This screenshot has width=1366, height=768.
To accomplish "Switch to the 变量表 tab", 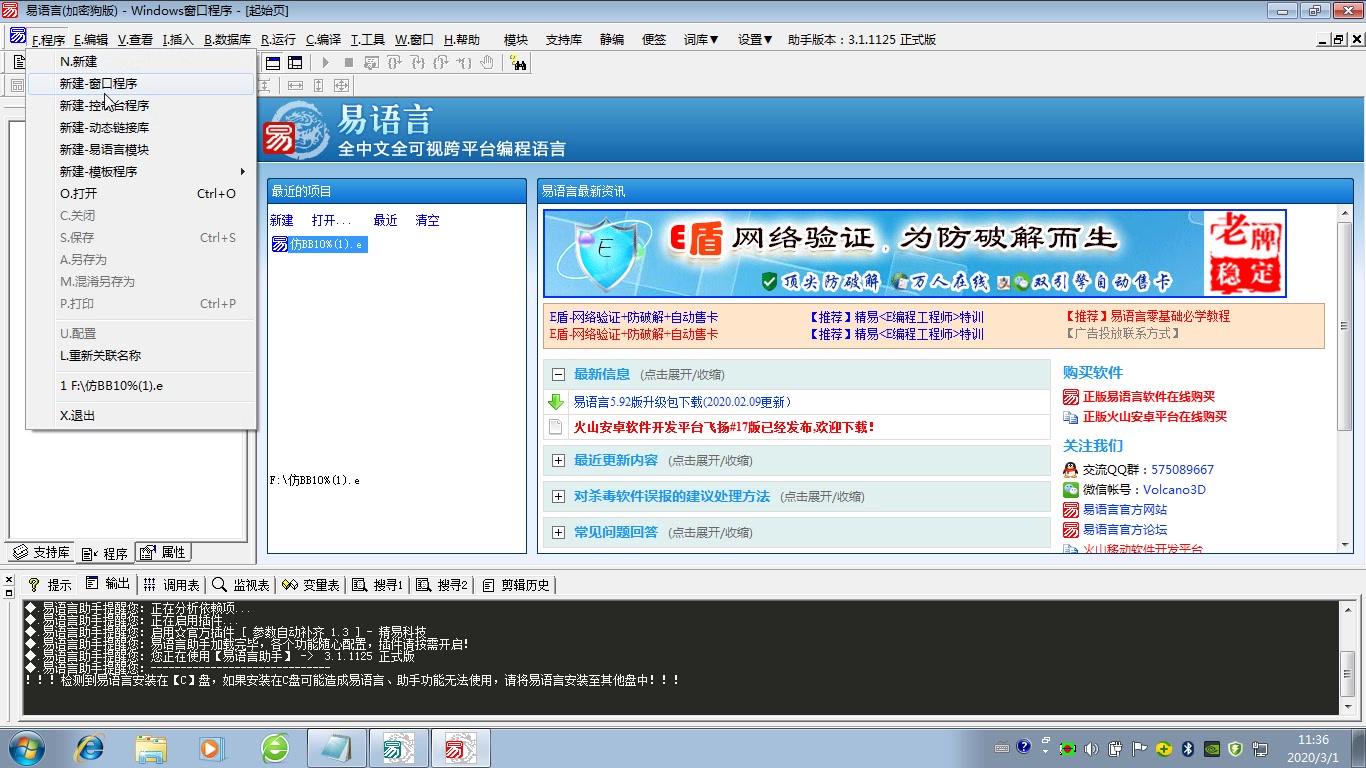I will (311, 585).
